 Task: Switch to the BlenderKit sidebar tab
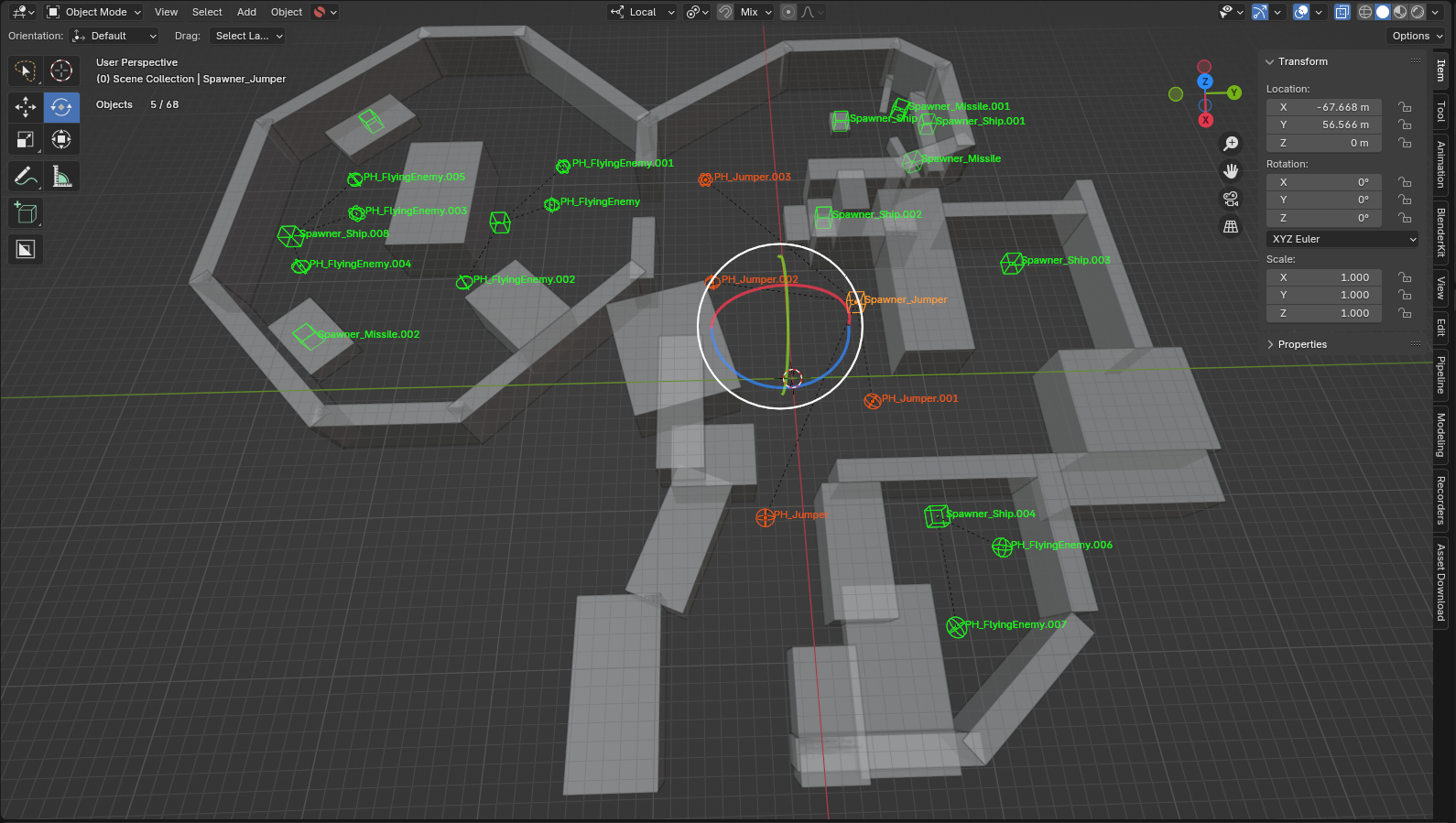(1441, 233)
